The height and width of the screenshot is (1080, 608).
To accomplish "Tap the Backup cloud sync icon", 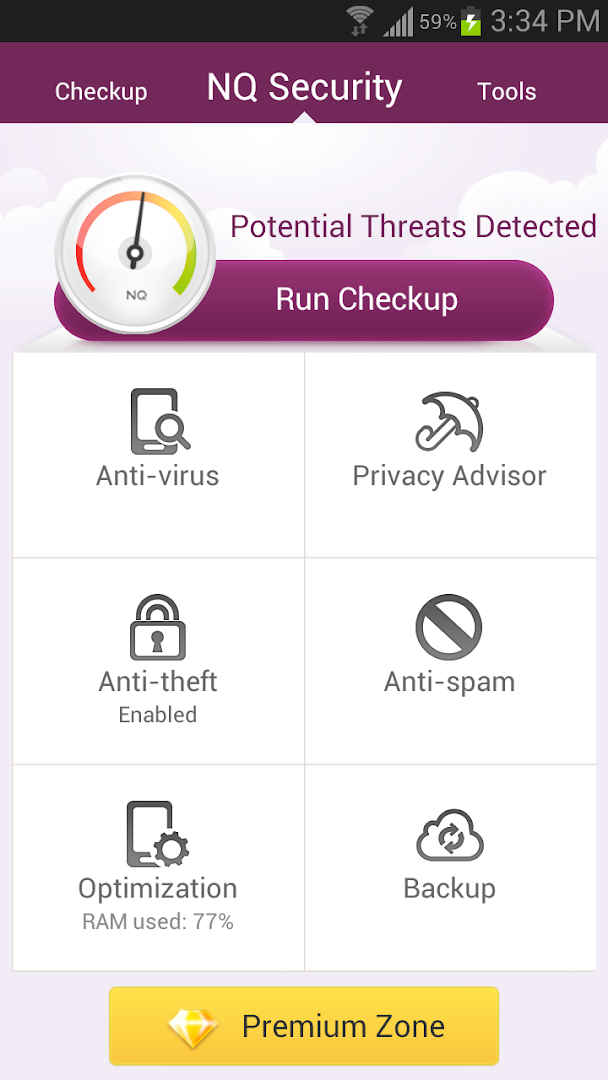I will 449,835.
